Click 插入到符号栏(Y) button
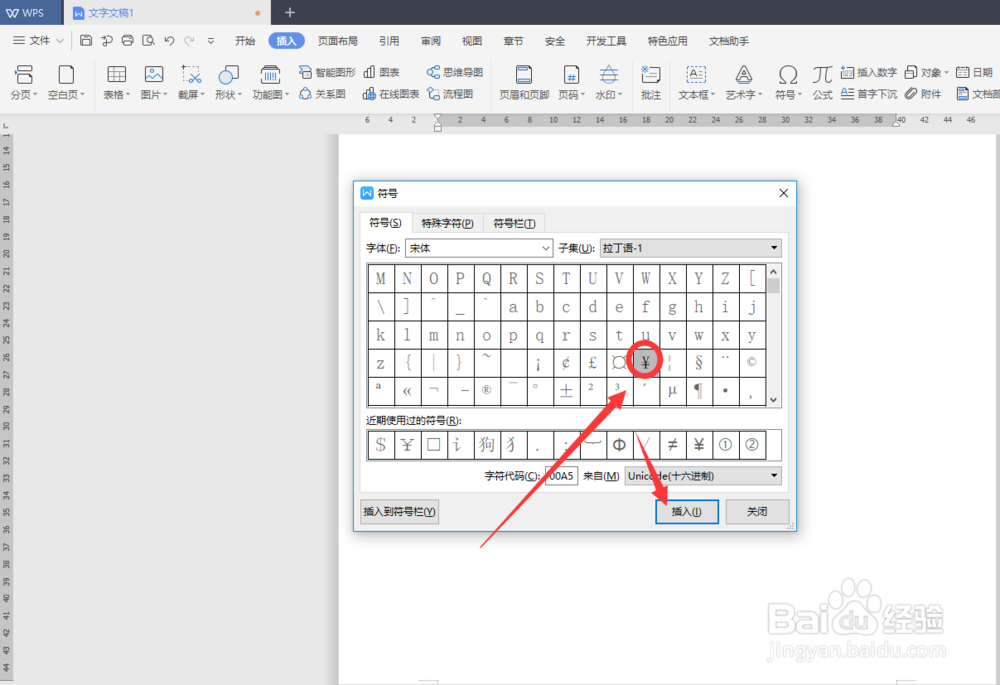Screen dimensions: 1000x685 (x=399, y=512)
